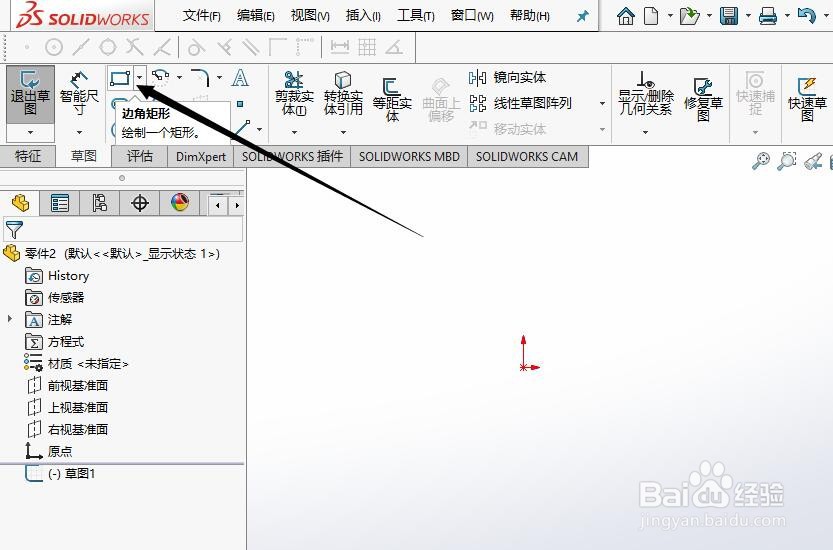Expand the 注解 (Annotations) tree node
833x550 pixels.
coord(10,318)
